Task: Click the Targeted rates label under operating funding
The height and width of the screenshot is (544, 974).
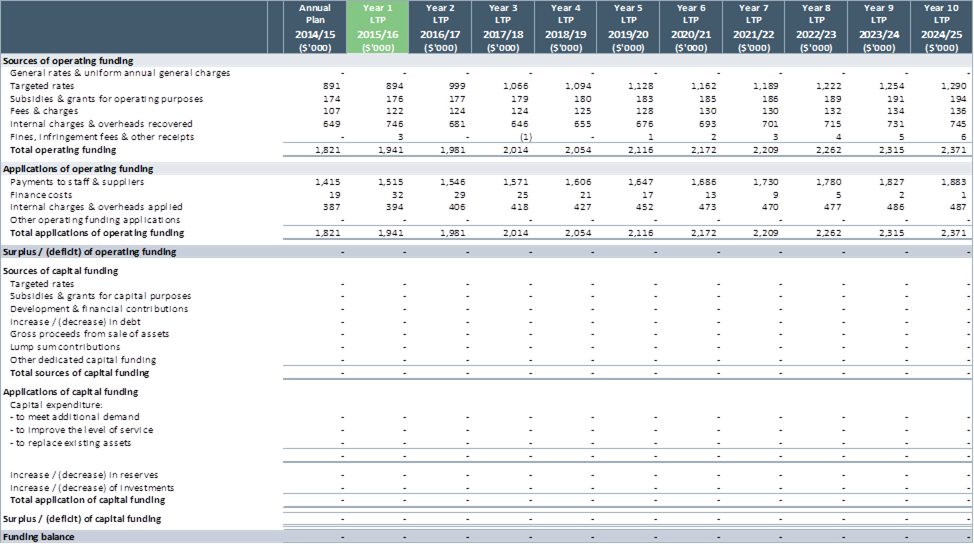Action: point(42,86)
